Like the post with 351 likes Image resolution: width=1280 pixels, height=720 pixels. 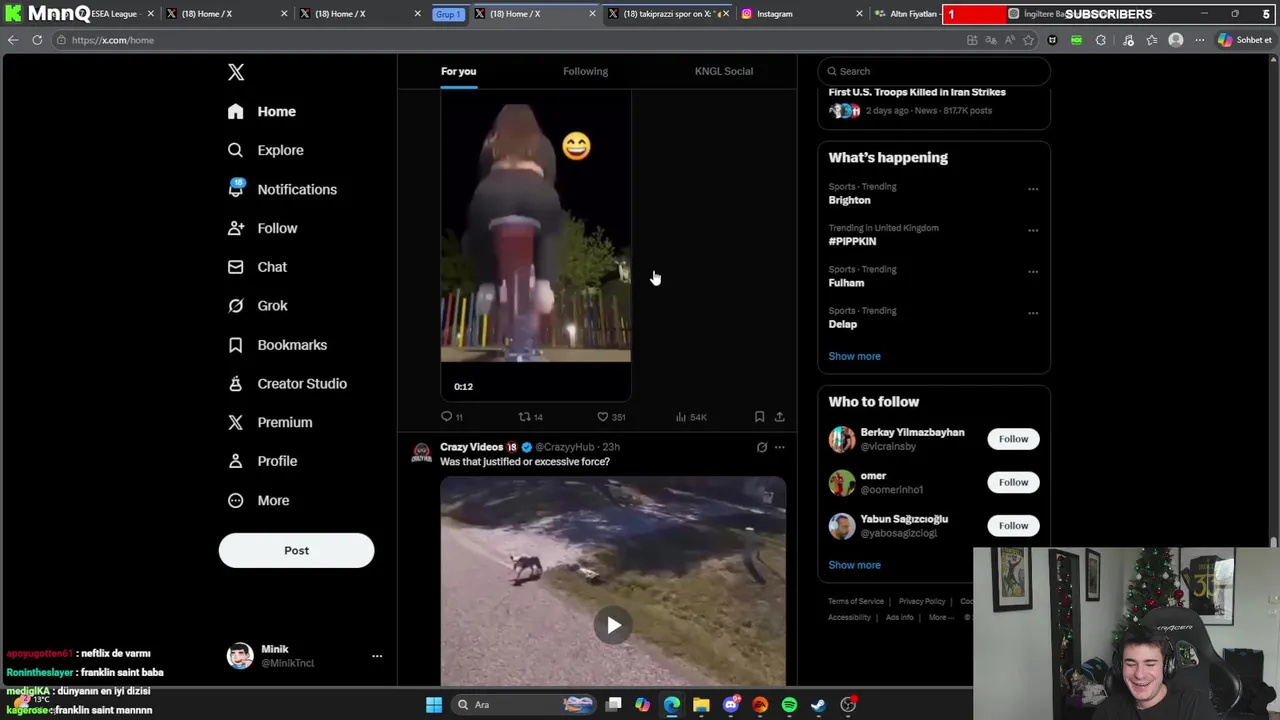pos(611,417)
